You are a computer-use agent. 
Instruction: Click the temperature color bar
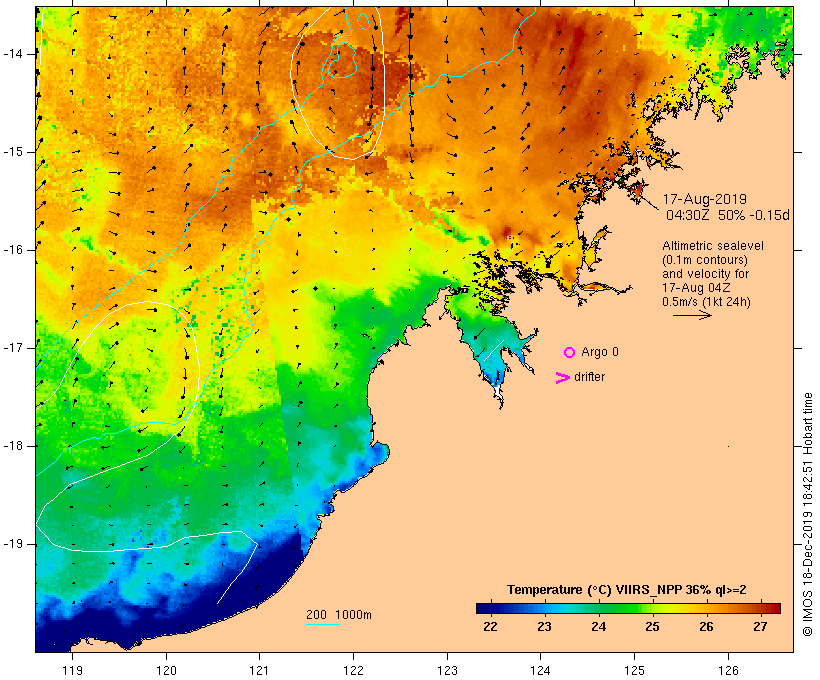(628, 608)
